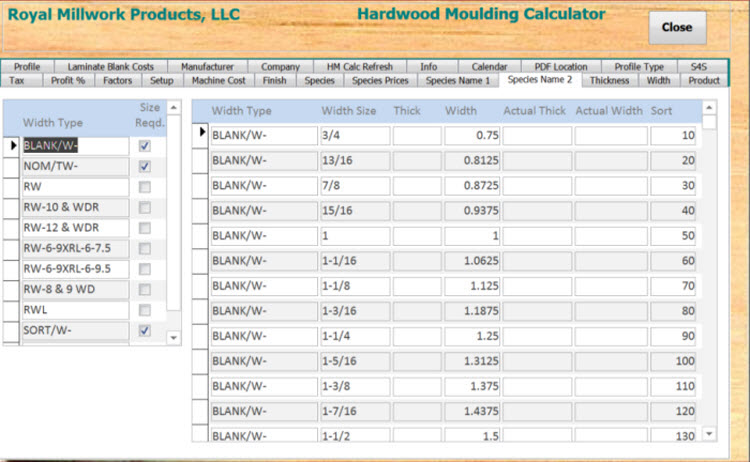Click the Width Size field showing 1-3/8

point(355,386)
